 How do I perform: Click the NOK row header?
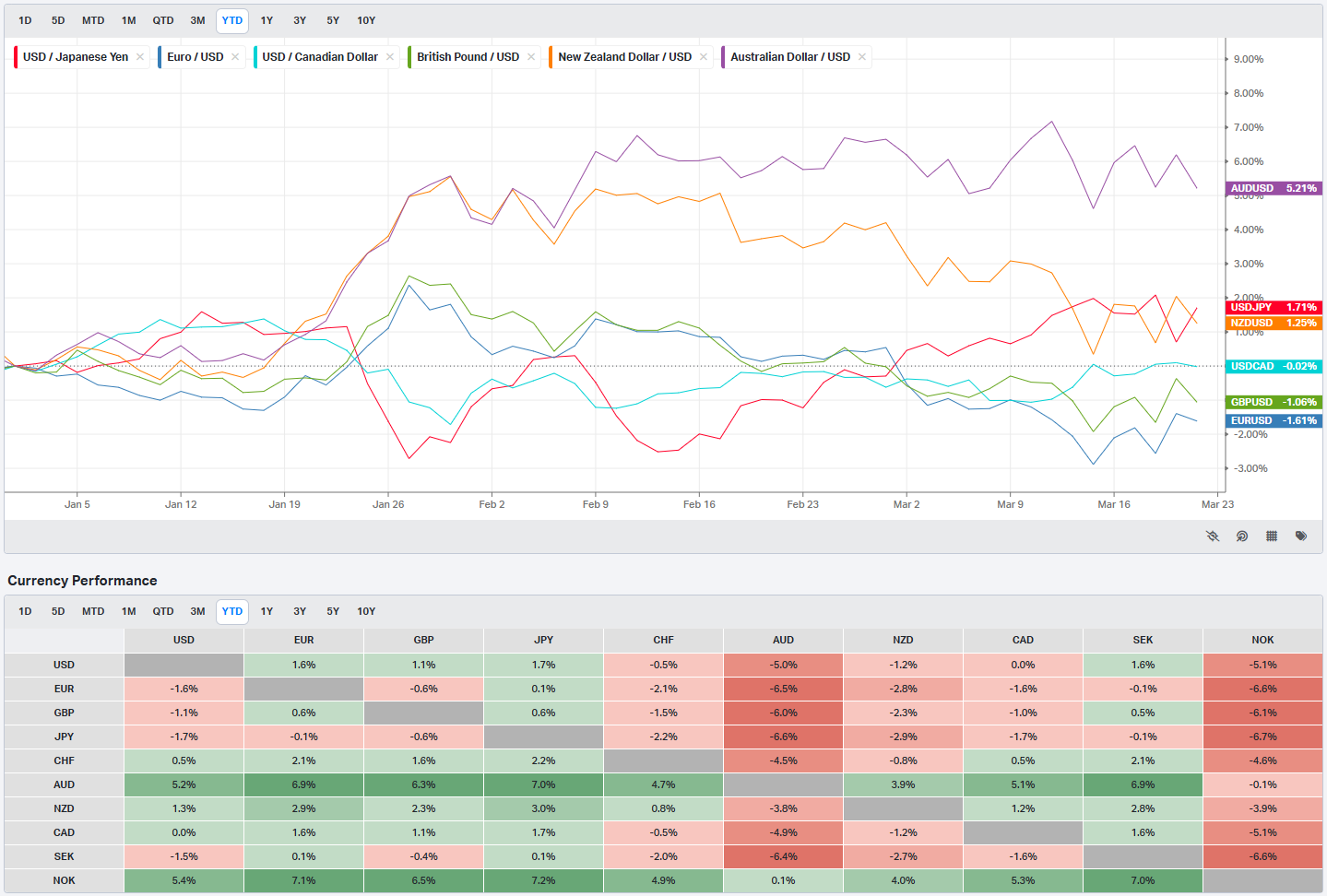[64, 880]
